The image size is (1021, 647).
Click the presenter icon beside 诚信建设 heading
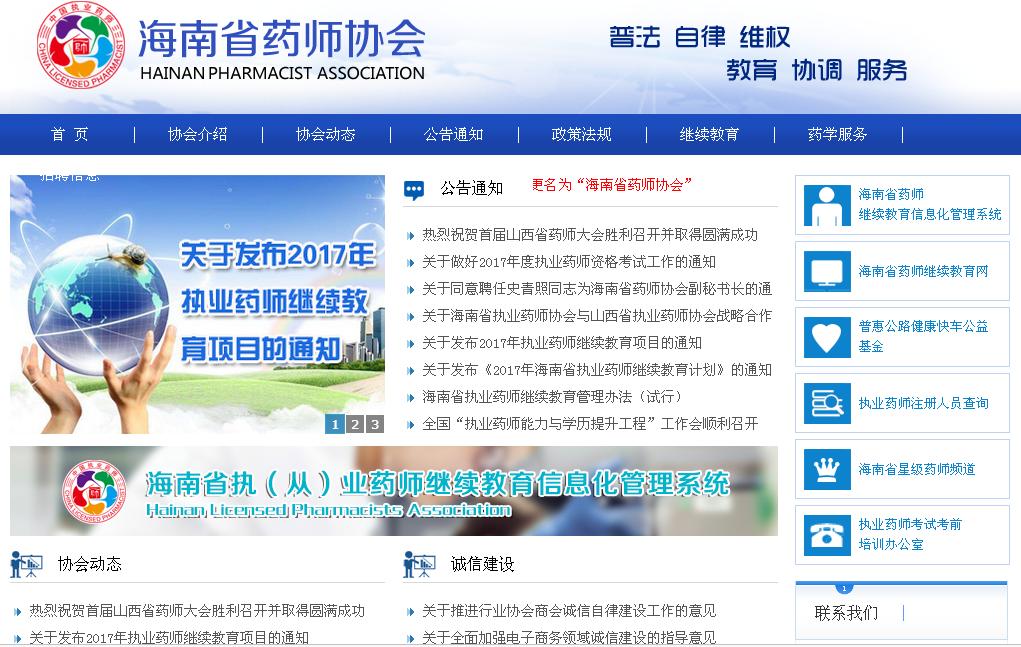[419, 565]
